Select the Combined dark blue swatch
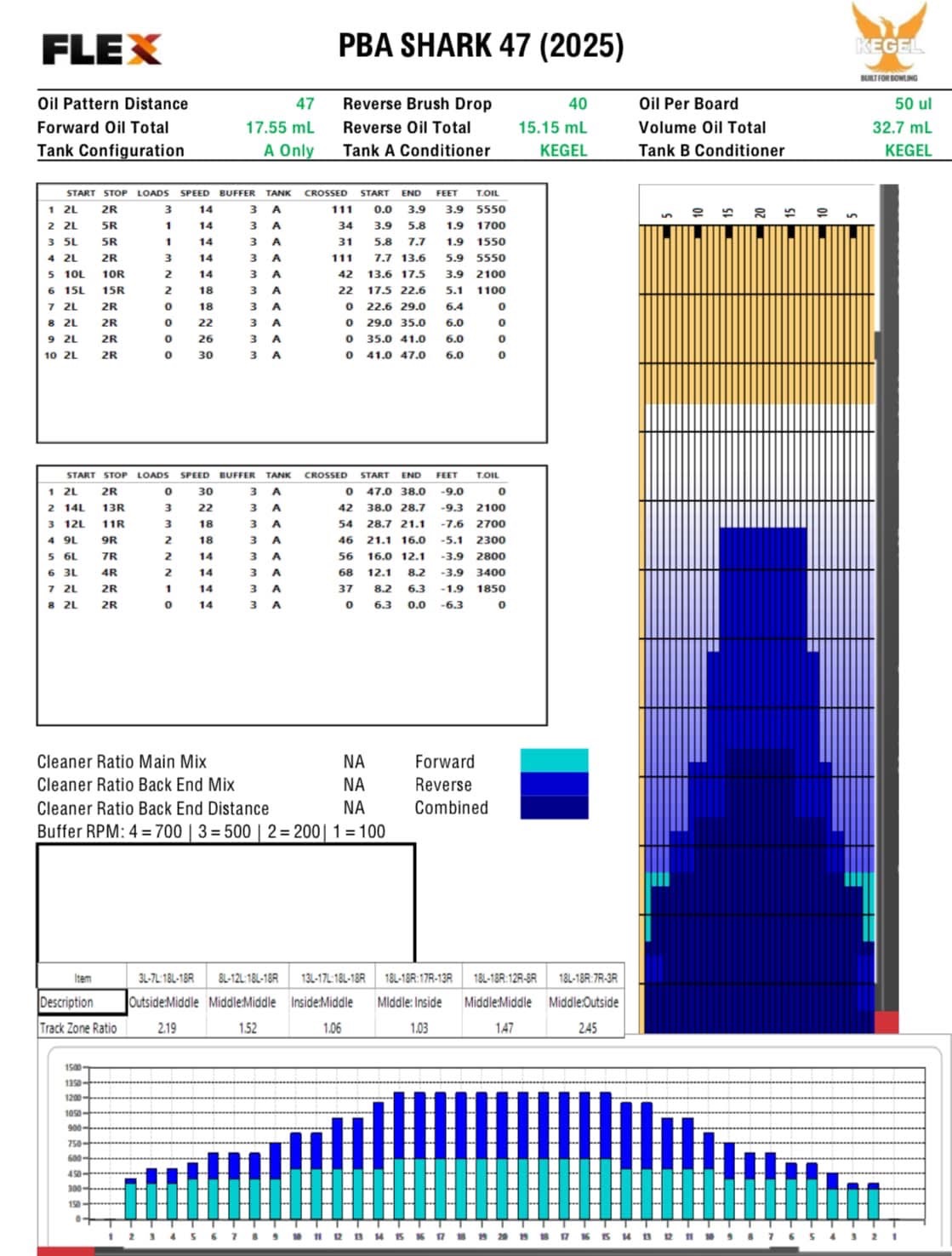Image resolution: width=952 pixels, height=1256 pixels. click(x=554, y=807)
